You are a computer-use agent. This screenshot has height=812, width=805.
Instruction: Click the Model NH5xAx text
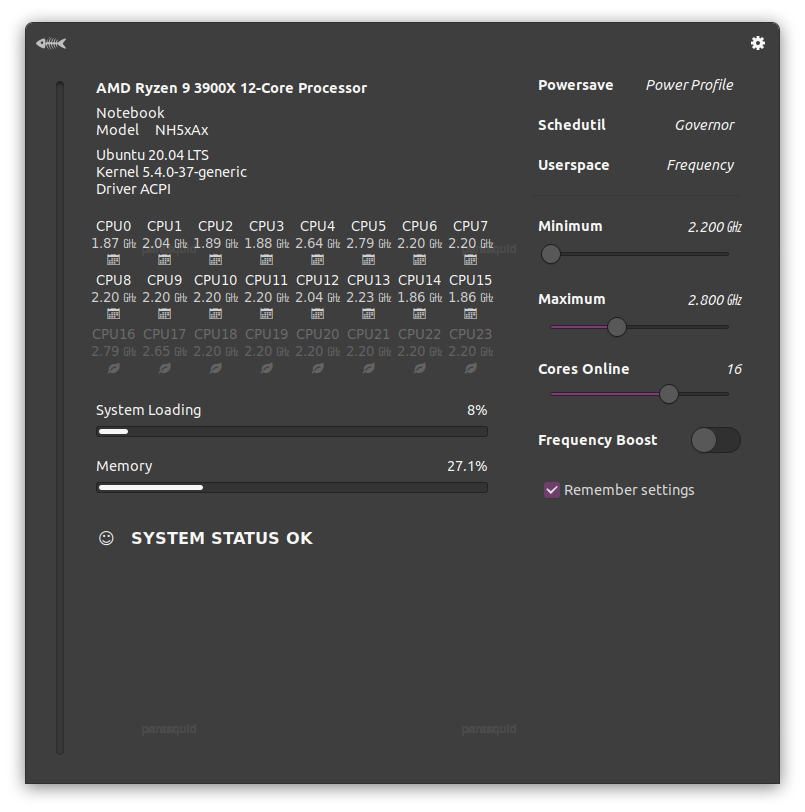(x=152, y=130)
